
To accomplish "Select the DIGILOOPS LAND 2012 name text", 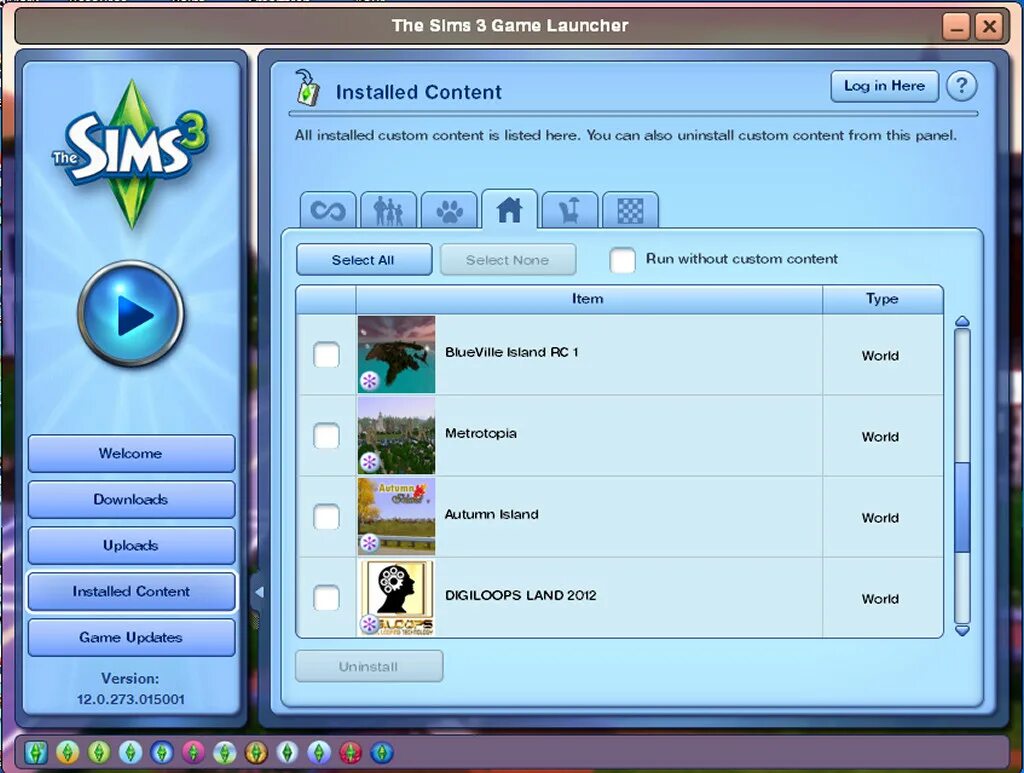I will tap(520, 595).
